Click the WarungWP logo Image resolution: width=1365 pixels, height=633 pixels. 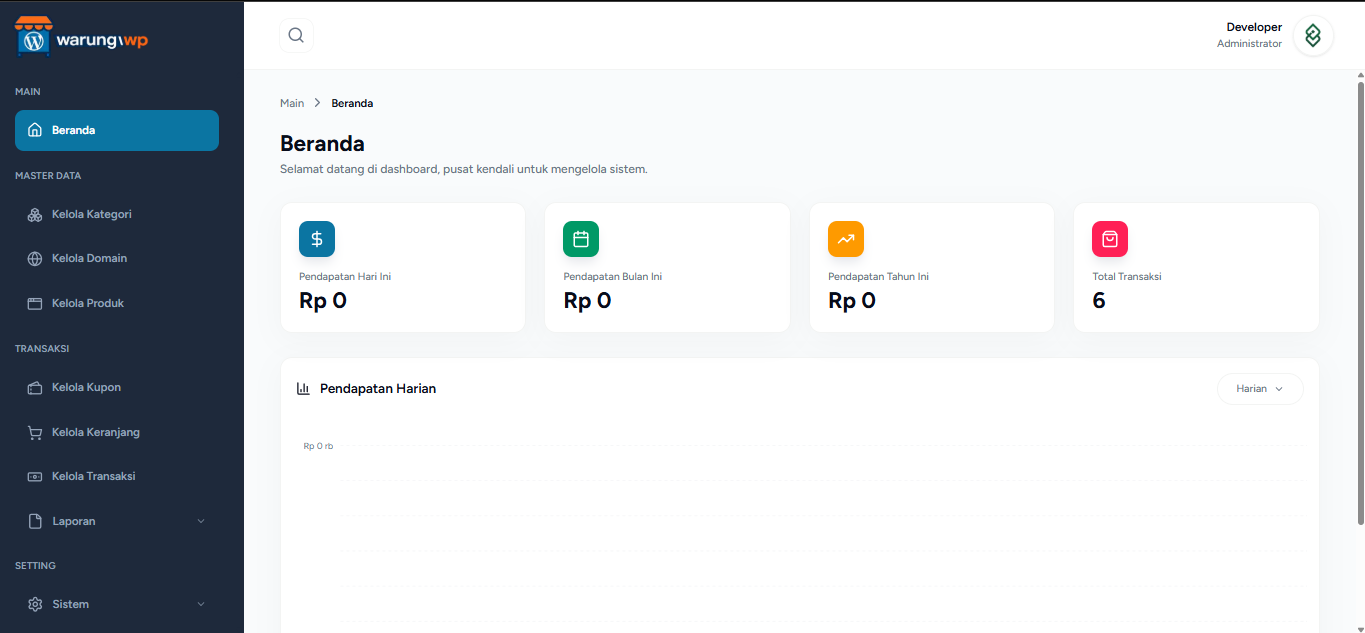82,37
